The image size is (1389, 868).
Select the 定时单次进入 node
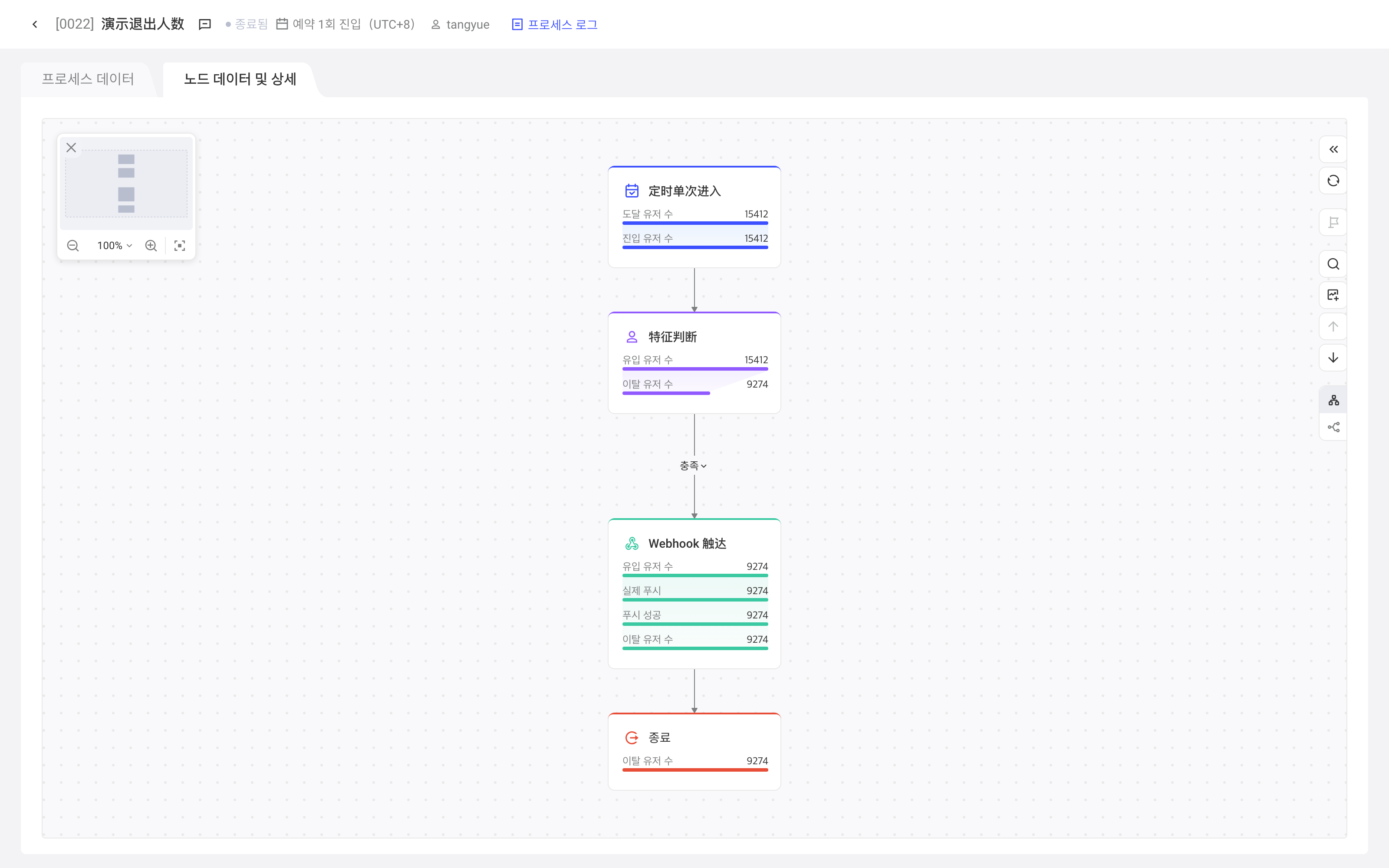694,217
